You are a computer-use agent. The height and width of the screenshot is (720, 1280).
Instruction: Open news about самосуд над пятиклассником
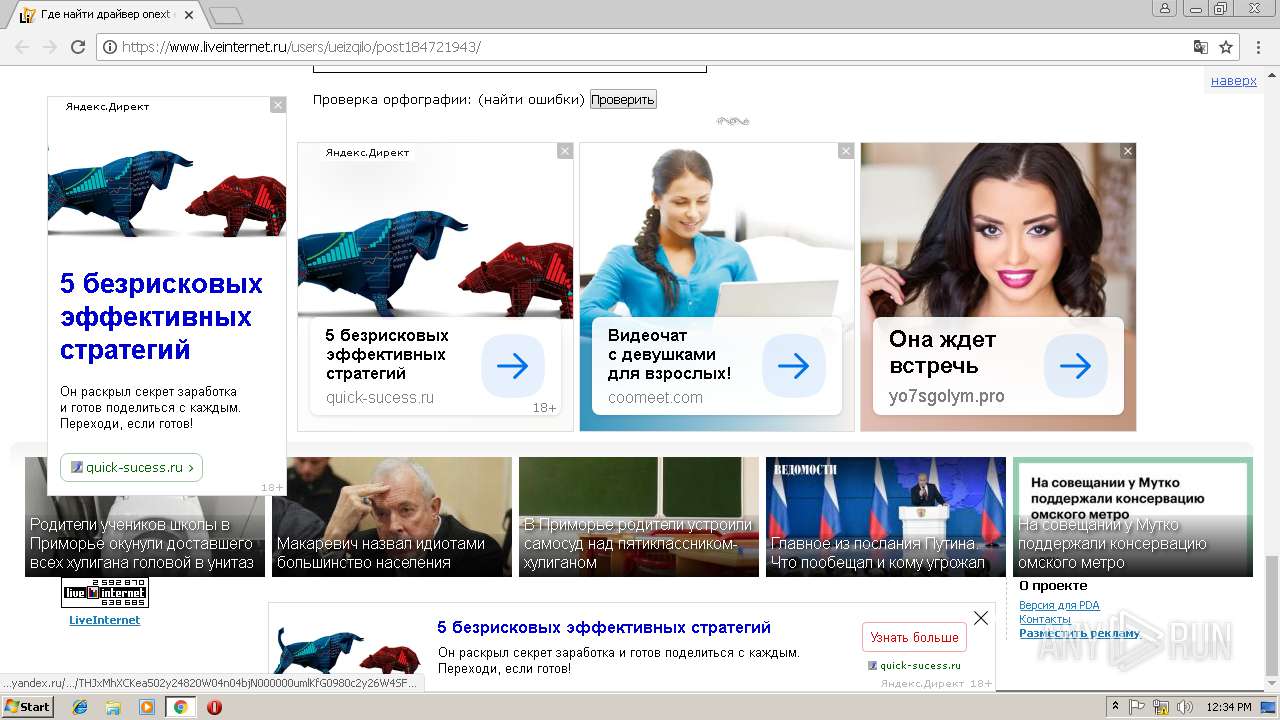[639, 517]
